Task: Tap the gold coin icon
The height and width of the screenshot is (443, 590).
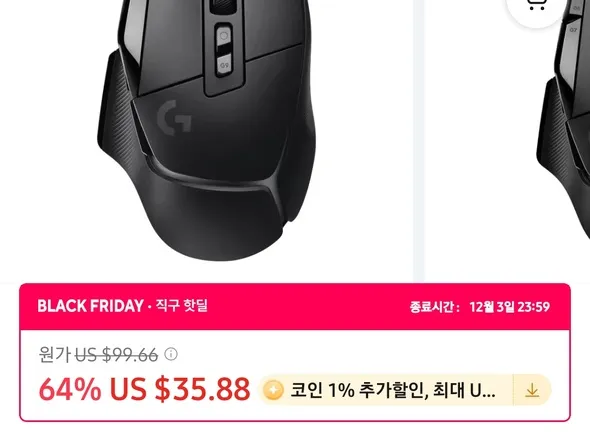Action: 273,390
